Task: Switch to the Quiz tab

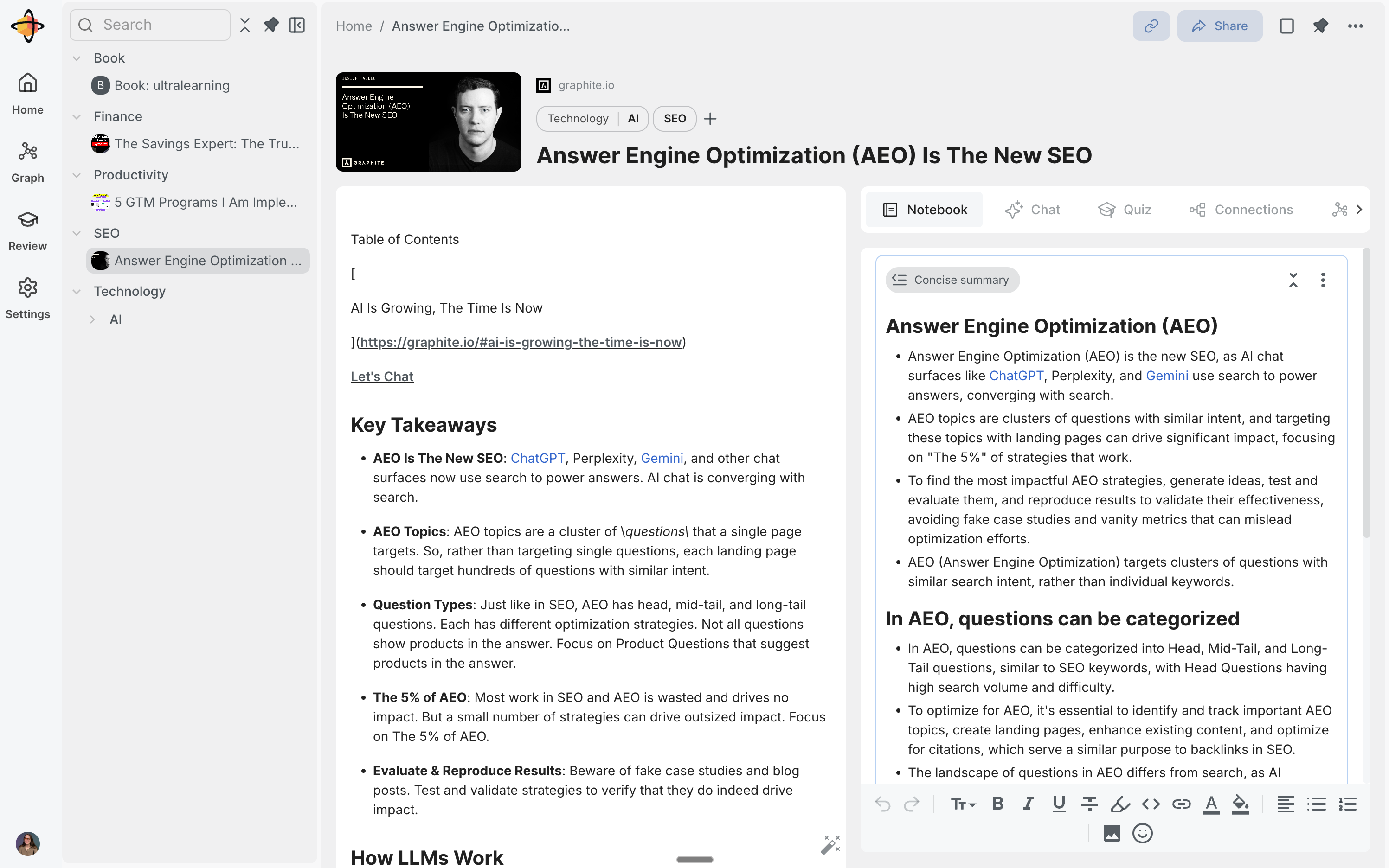Action: (1124, 210)
